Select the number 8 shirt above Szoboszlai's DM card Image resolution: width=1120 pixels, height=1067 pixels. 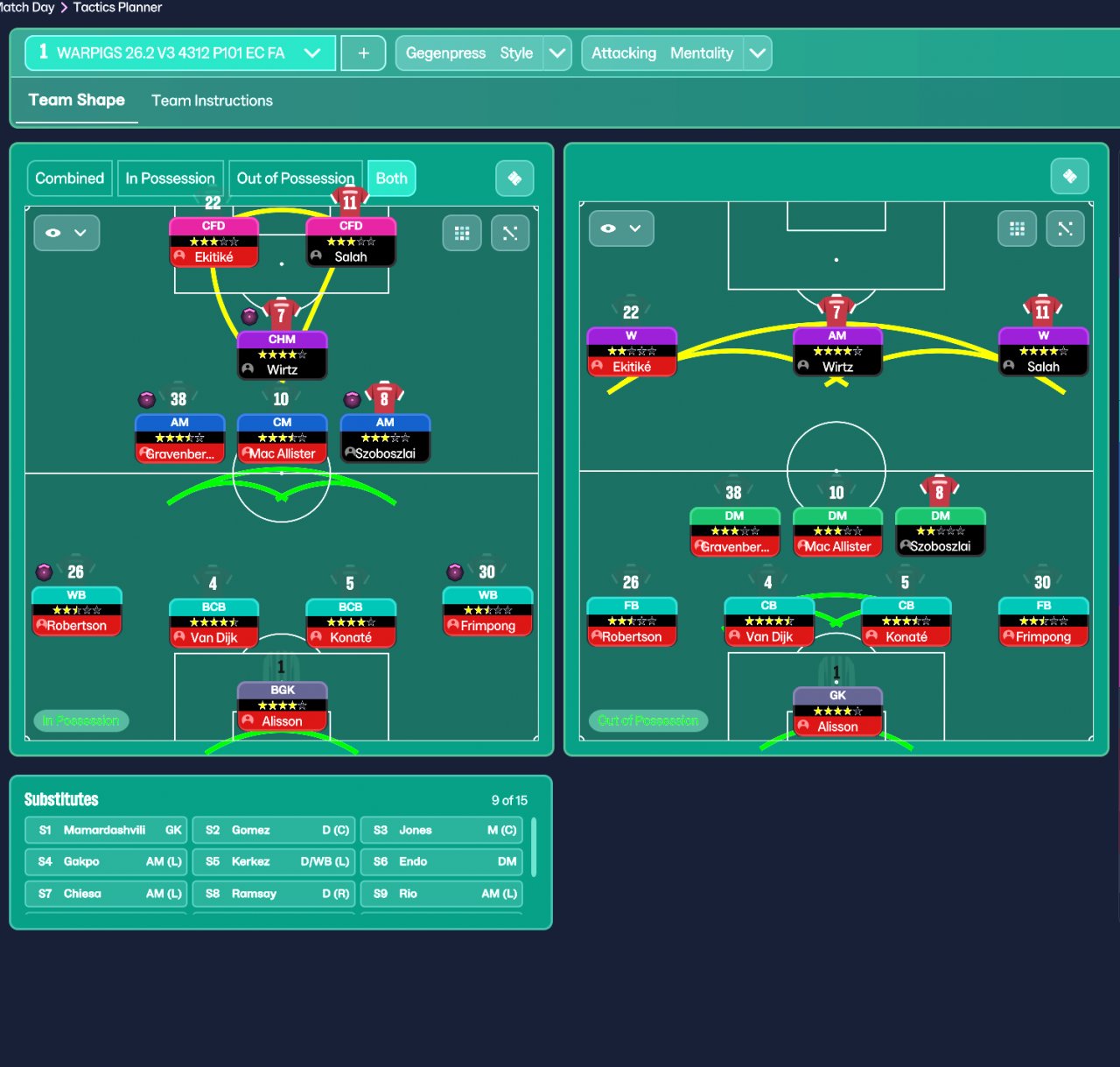coord(940,491)
